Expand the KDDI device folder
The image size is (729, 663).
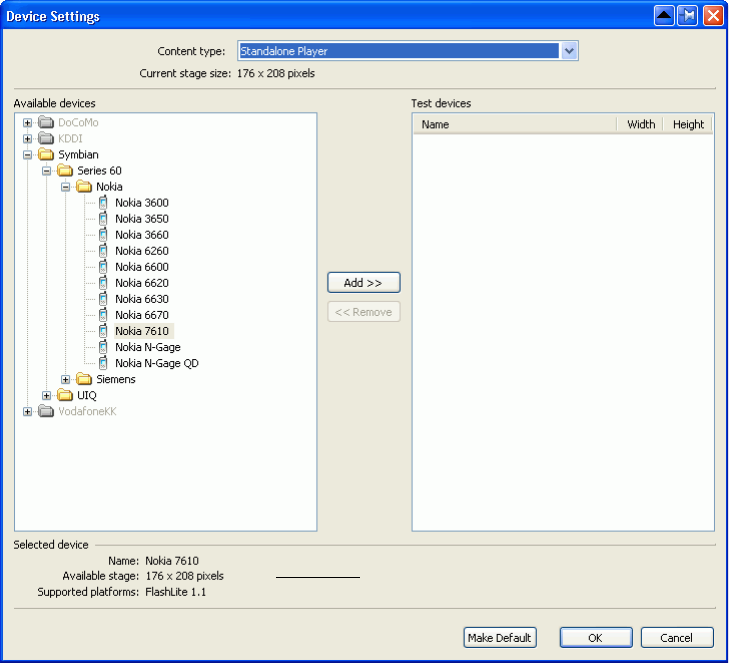[x=28, y=139]
